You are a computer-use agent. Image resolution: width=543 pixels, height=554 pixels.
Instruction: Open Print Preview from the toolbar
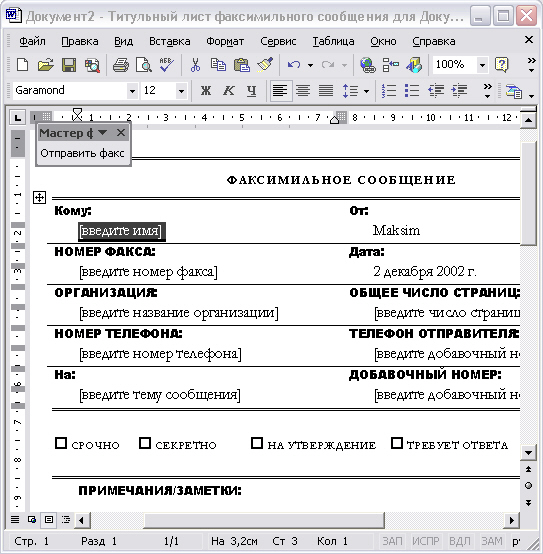(144, 65)
